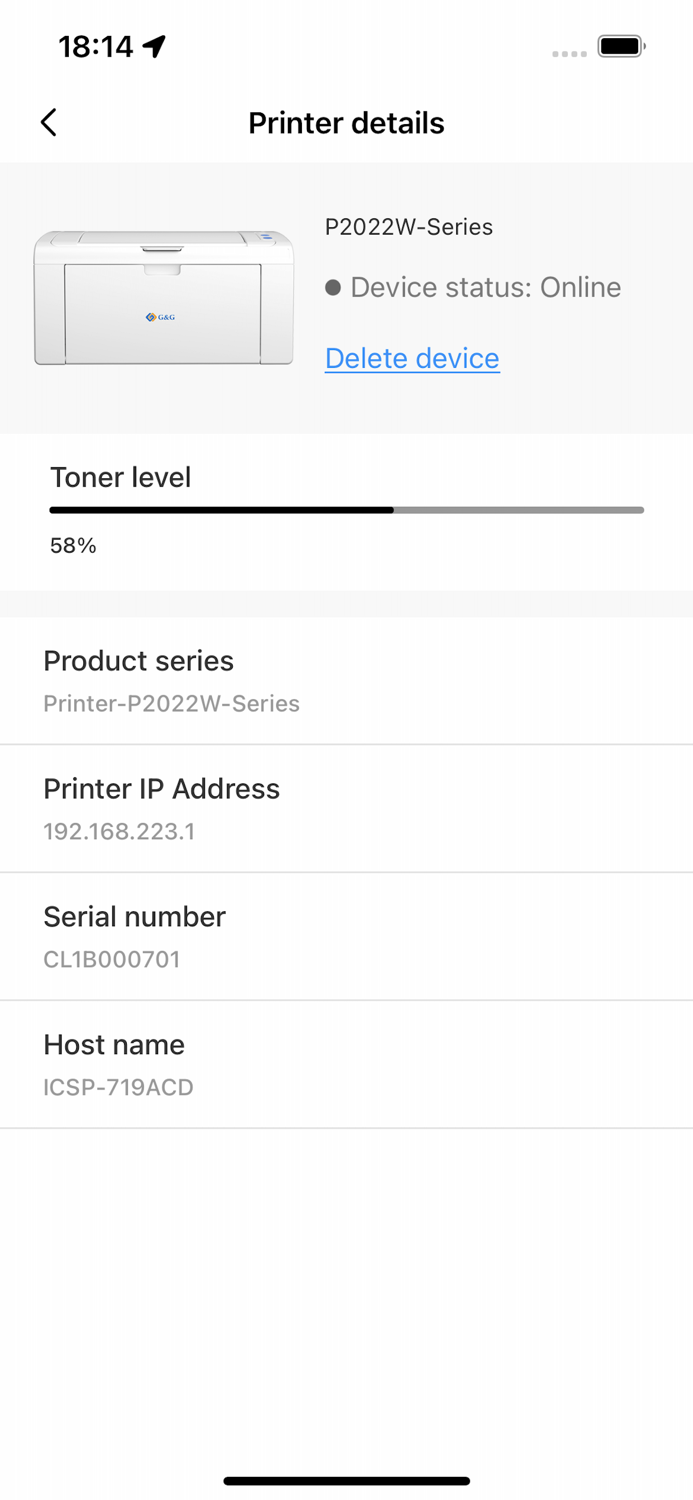Select the Printer details title
Viewport: 693px width, 1500px height.
click(346, 123)
